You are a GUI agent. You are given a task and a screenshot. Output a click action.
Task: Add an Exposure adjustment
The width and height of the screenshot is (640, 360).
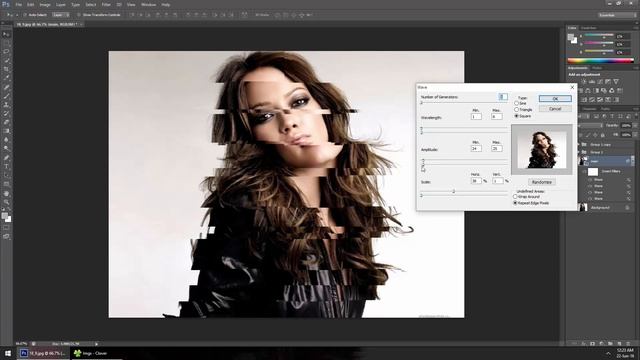pos(608,82)
